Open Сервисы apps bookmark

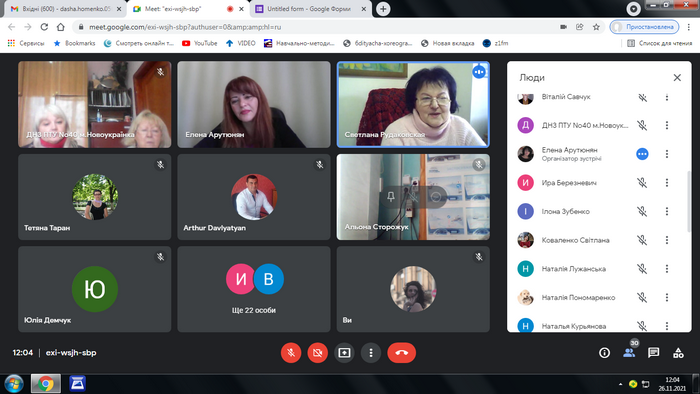[26, 43]
